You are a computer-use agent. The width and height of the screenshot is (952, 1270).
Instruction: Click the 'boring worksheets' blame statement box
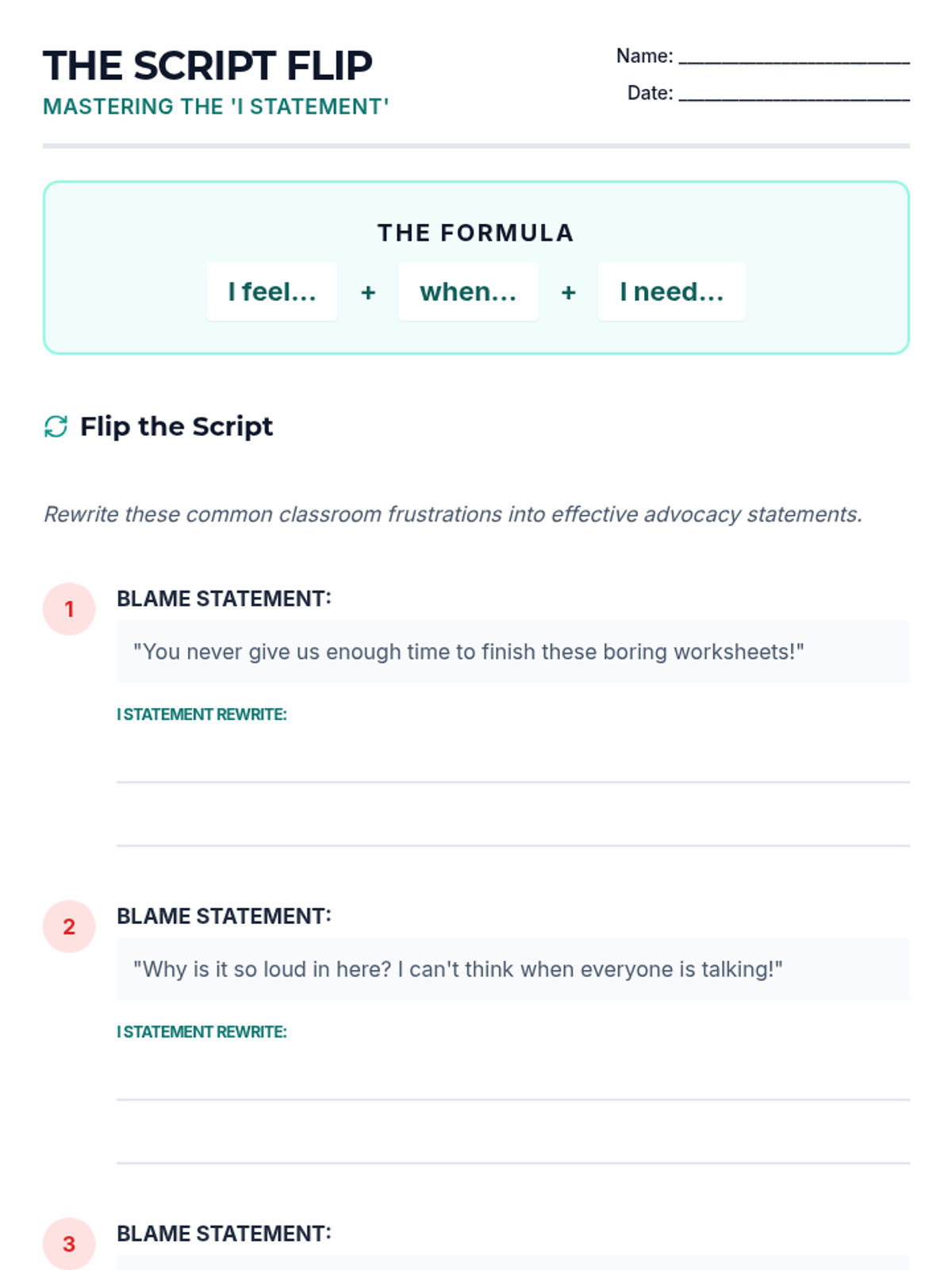tap(512, 652)
